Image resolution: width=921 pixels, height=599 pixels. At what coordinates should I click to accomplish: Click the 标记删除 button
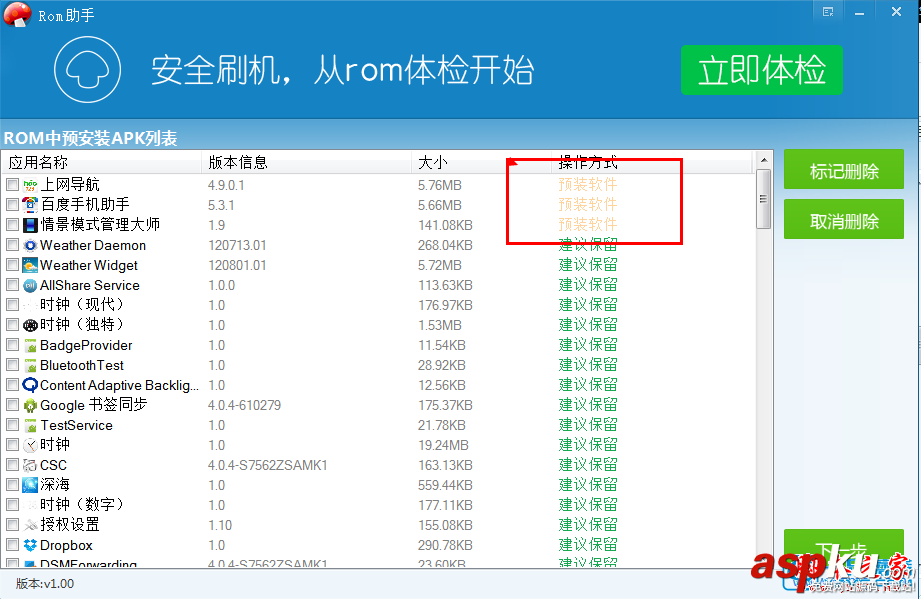(x=844, y=169)
